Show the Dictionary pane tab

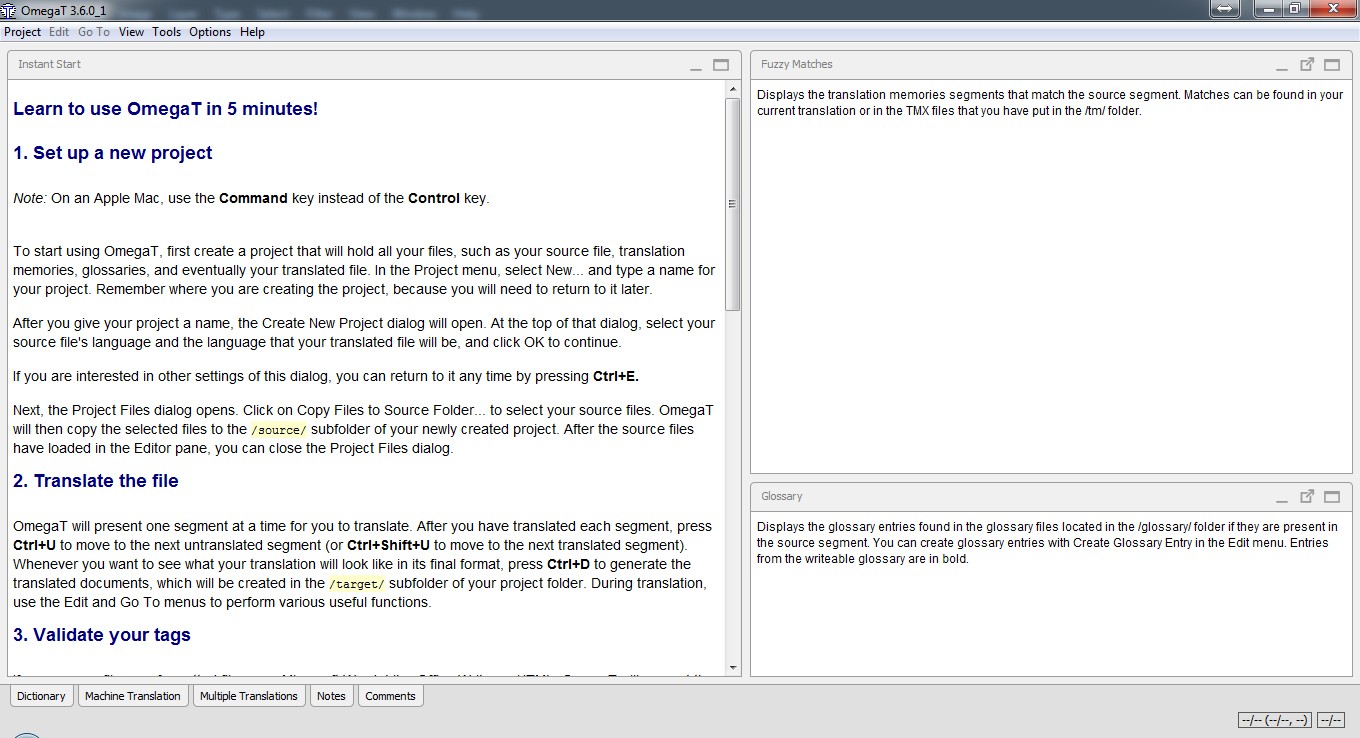[41, 696]
